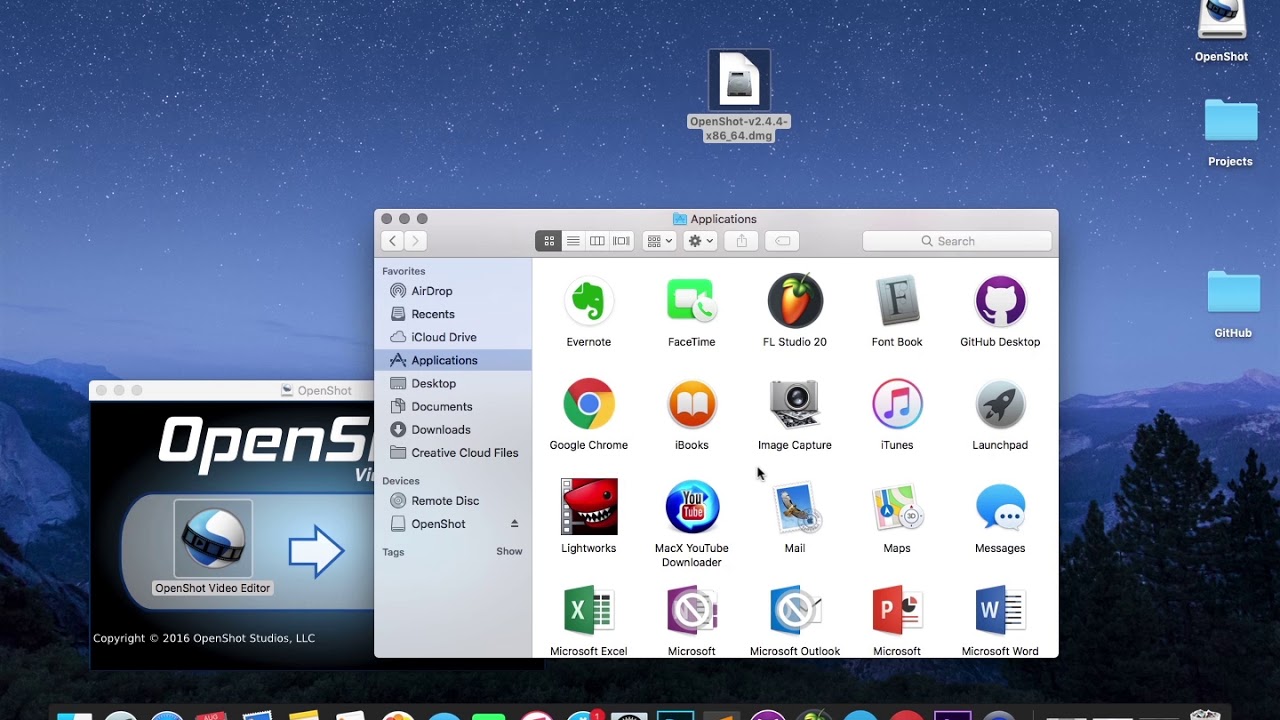Image resolution: width=1280 pixels, height=720 pixels.
Task: Select the GitHub folder on desktop
Action: [1233, 292]
